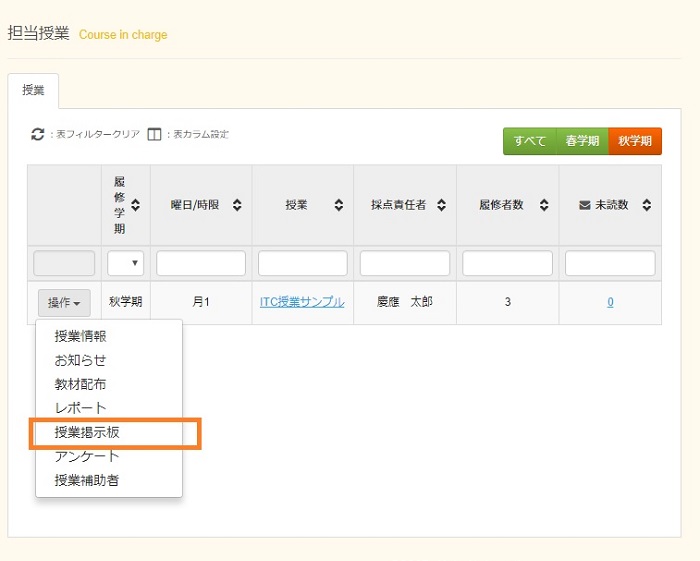Screen dimensions: 700x561
Task: Collapse the 操作 dropdown button
Action: click(x=64, y=302)
